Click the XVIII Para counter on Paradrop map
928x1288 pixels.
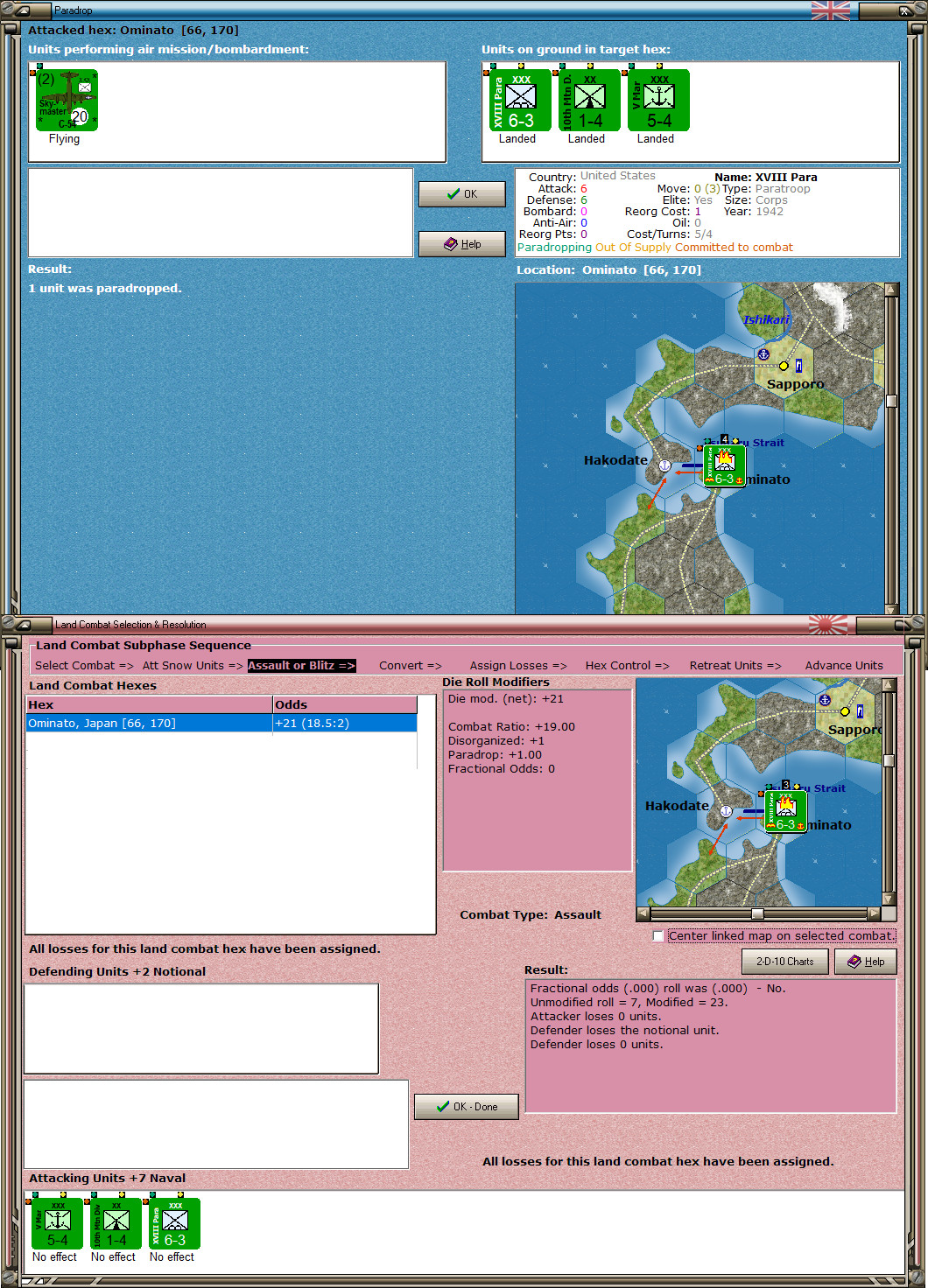(725, 465)
